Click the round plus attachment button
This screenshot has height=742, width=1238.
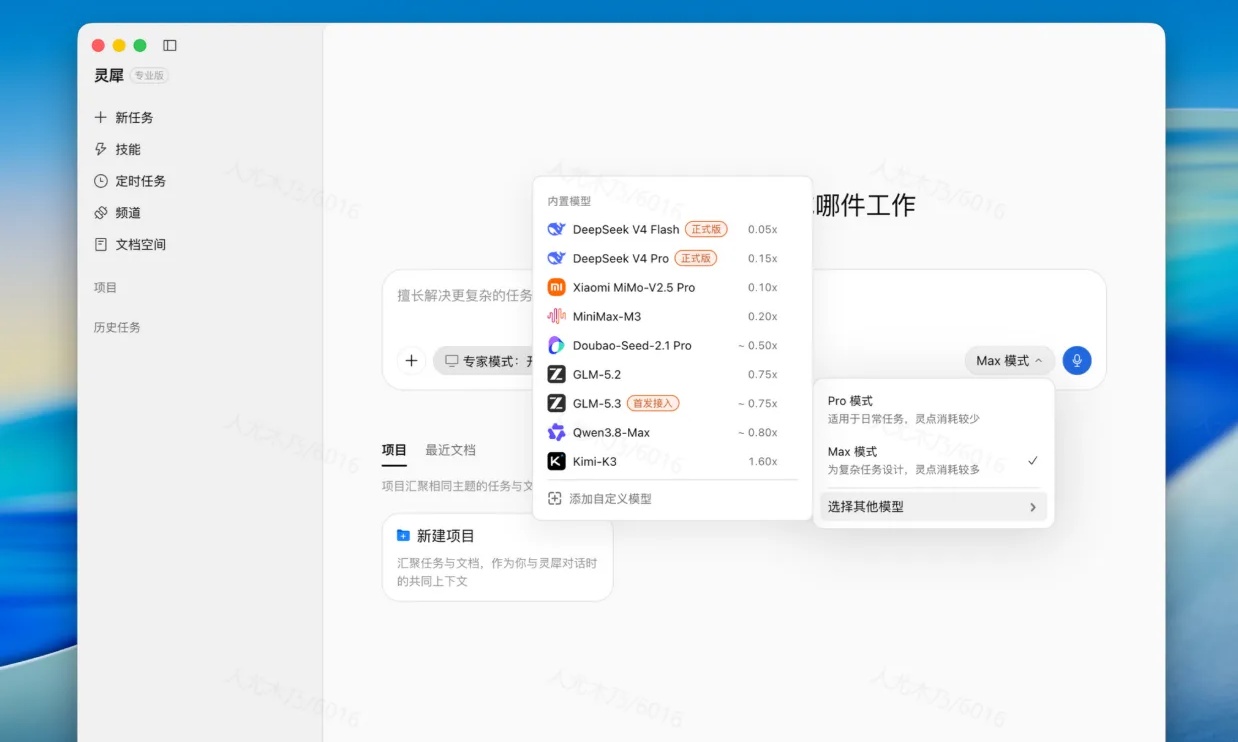(411, 360)
